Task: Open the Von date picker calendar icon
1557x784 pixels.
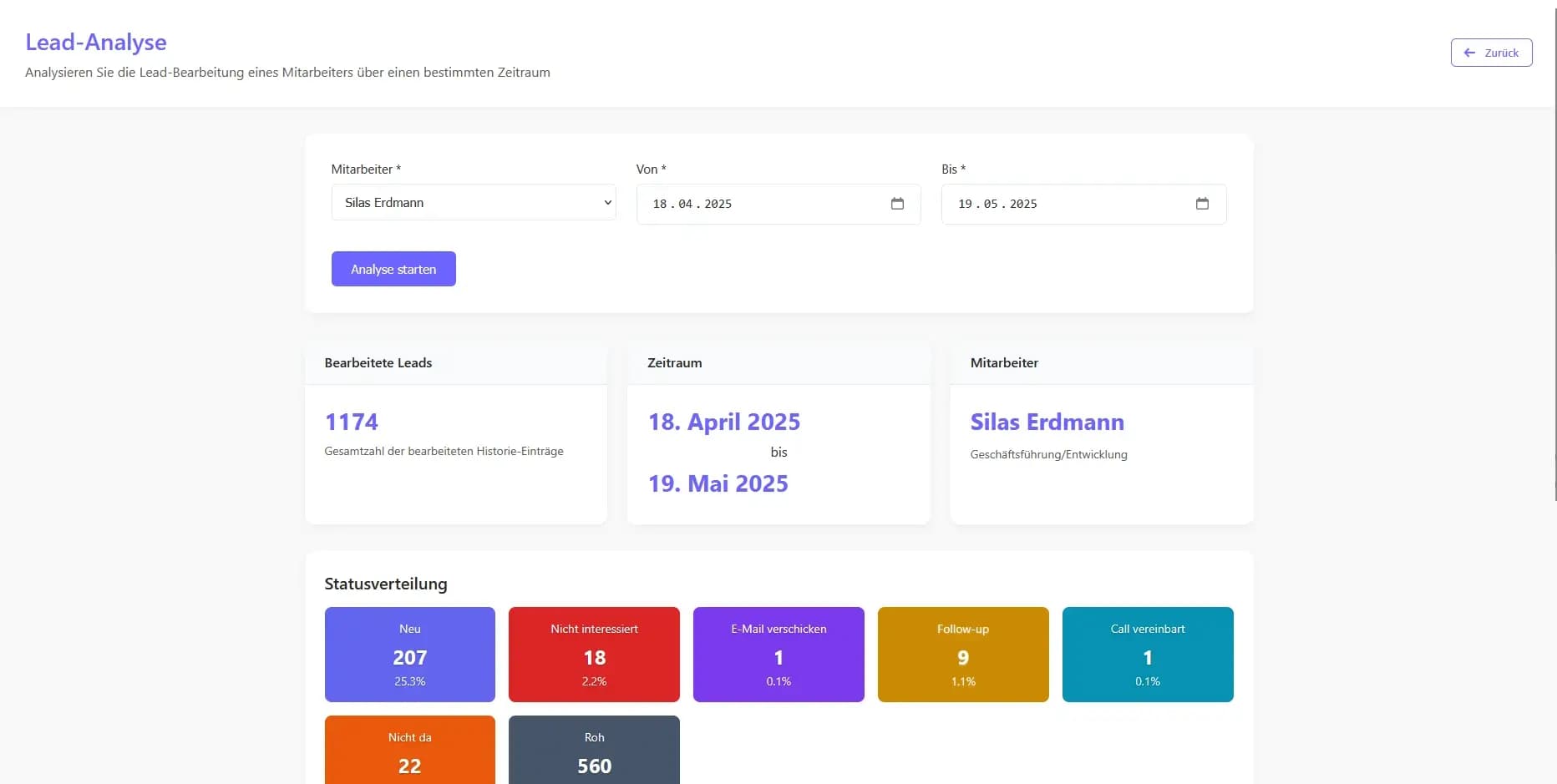Action: [897, 204]
